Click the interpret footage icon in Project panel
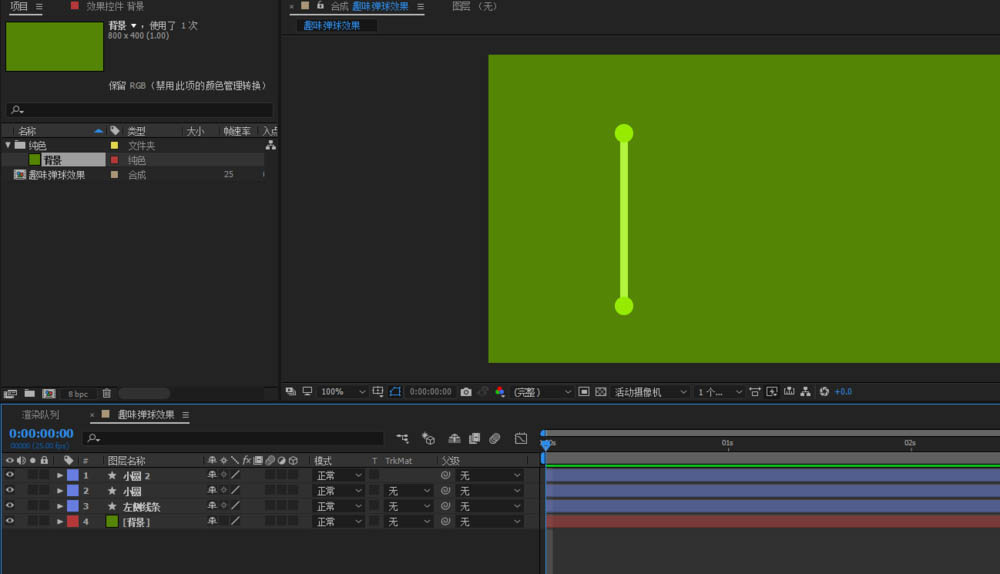Viewport: 1000px width, 574px height. 10,394
